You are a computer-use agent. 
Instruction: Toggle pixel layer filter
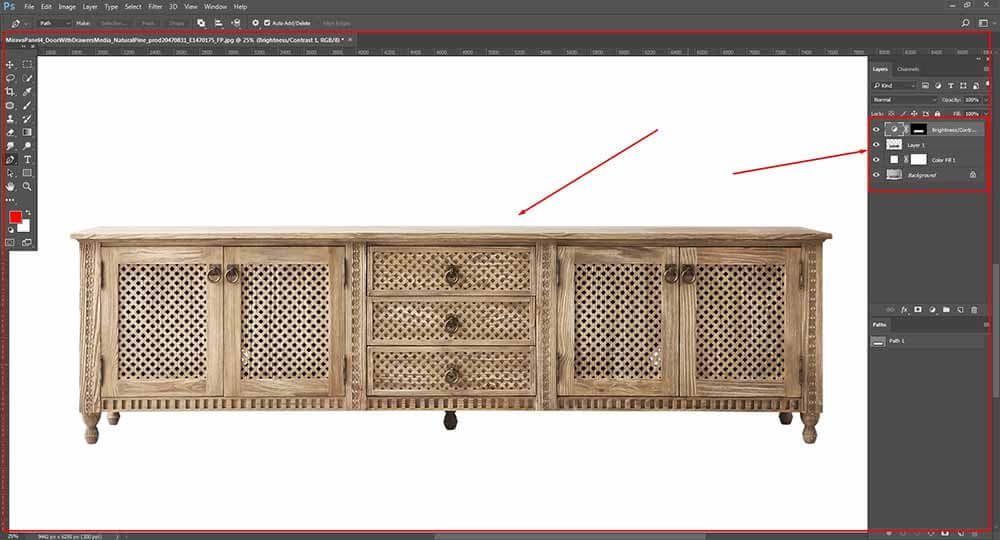(925, 85)
